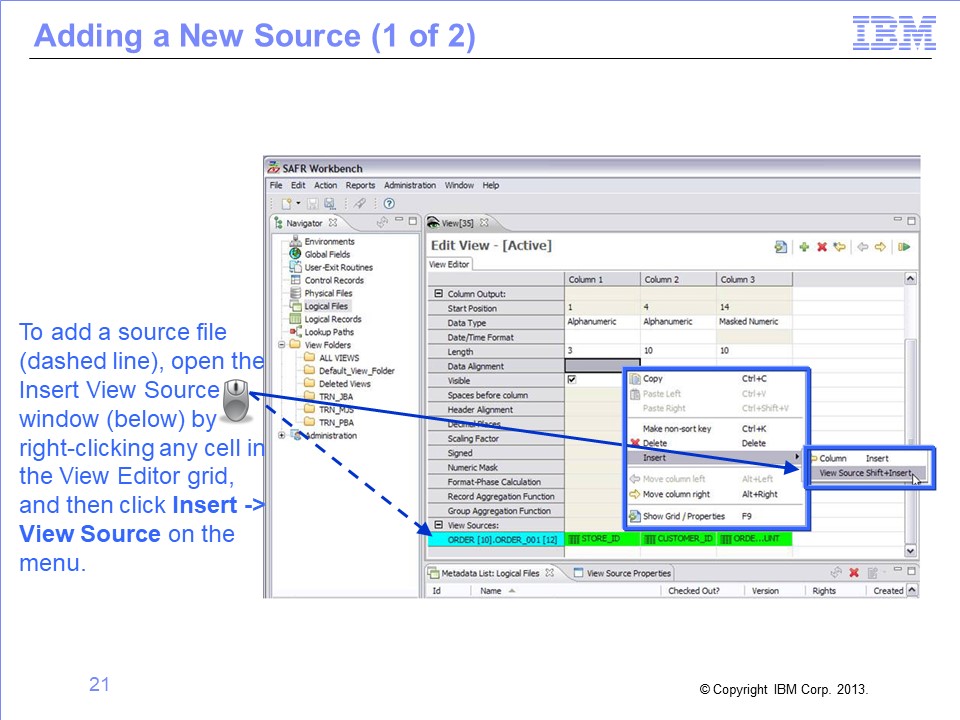Open the Window menu

click(459, 185)
